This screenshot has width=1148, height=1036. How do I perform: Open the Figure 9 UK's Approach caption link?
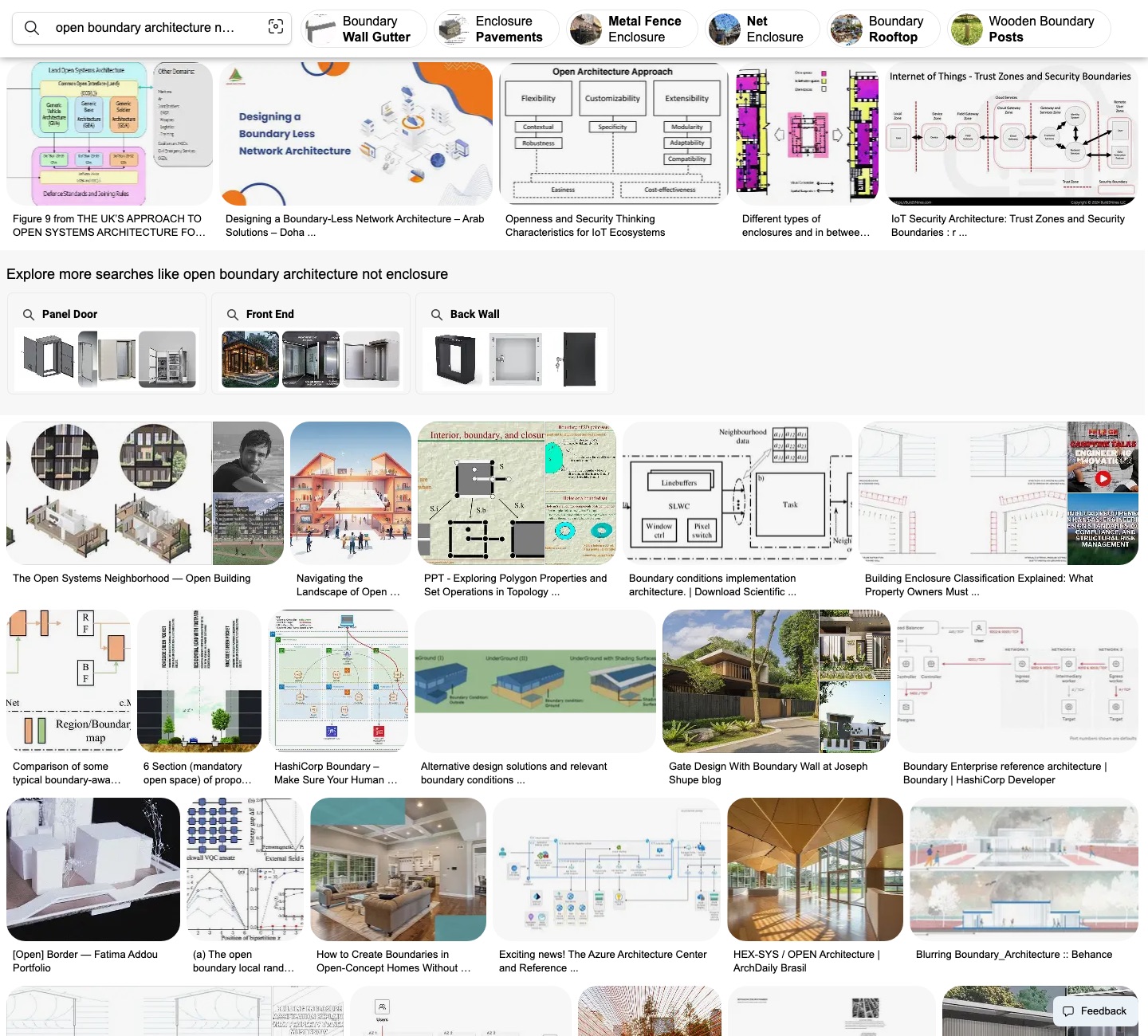(109, 226)
